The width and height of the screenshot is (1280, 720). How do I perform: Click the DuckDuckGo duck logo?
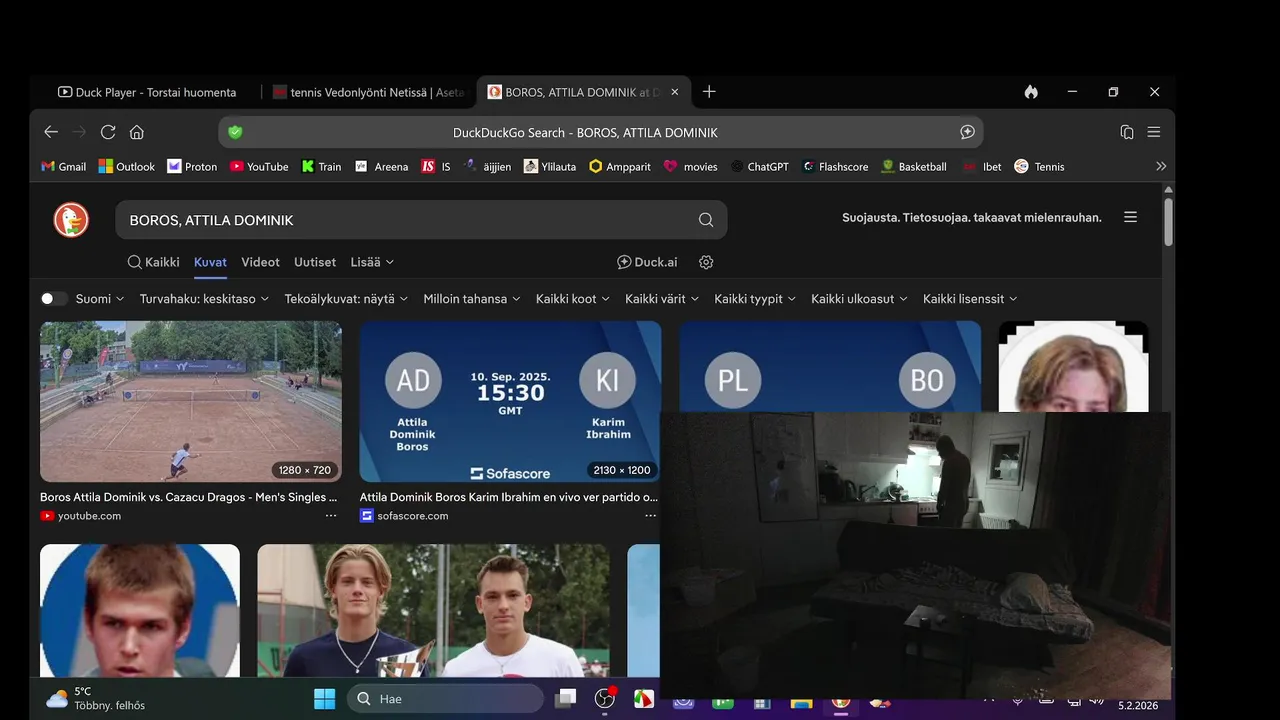[x=71, y=220]
